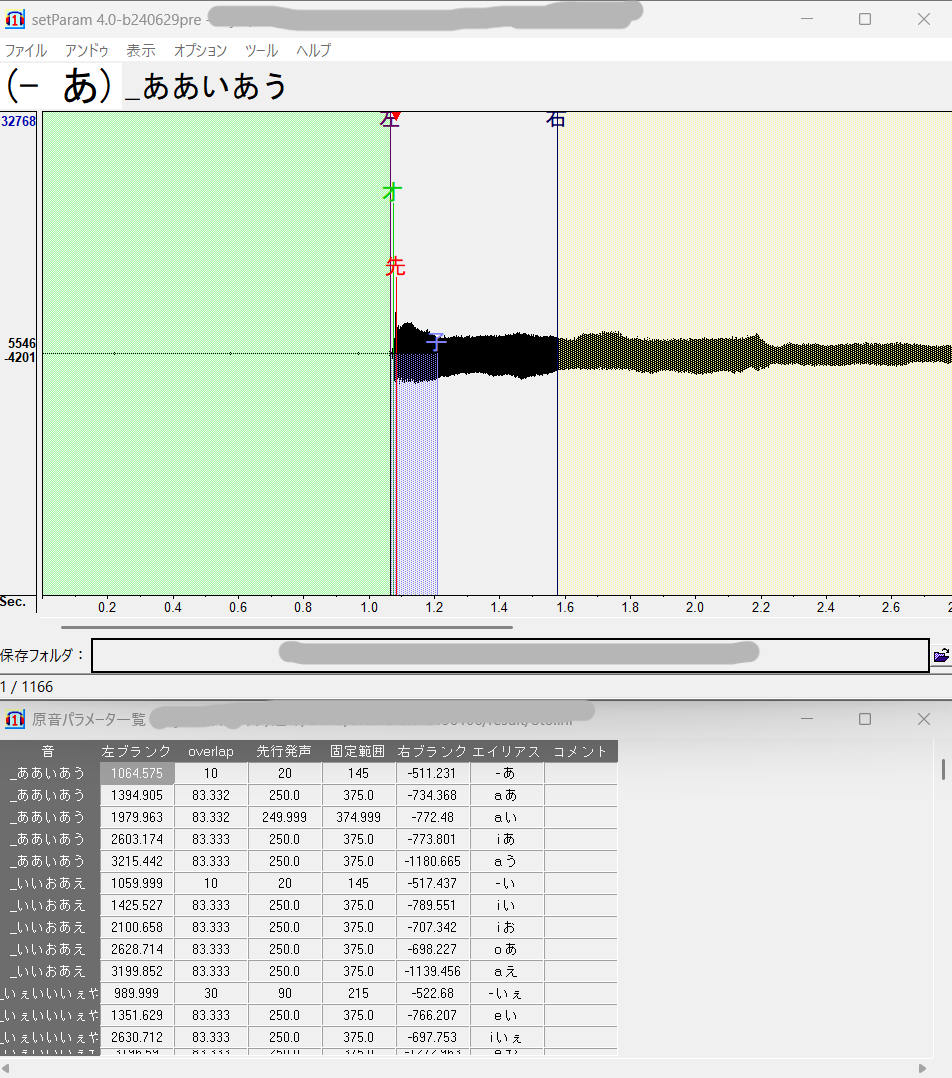Screen dimensions: 952x1078
Task: Click the overlap column header
Action: coord(210,751)
